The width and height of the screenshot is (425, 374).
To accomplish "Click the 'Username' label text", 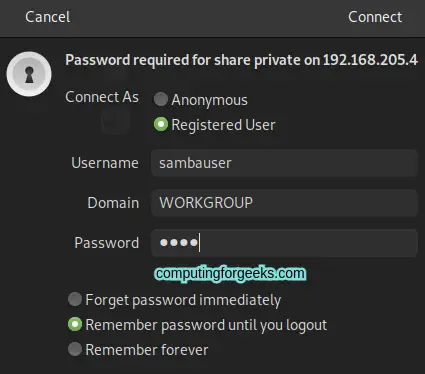I will (x=105, y=163).
